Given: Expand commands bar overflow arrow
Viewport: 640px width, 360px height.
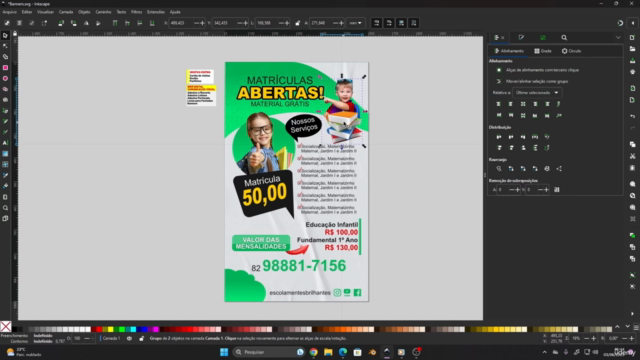Looking at the screenshot, I should tap(632, 313).
